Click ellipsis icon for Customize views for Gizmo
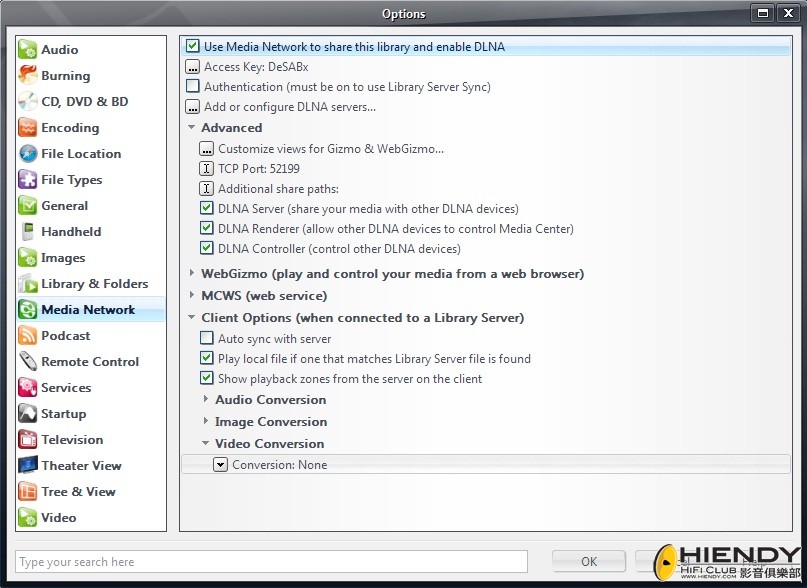 (x=206, y=148)
